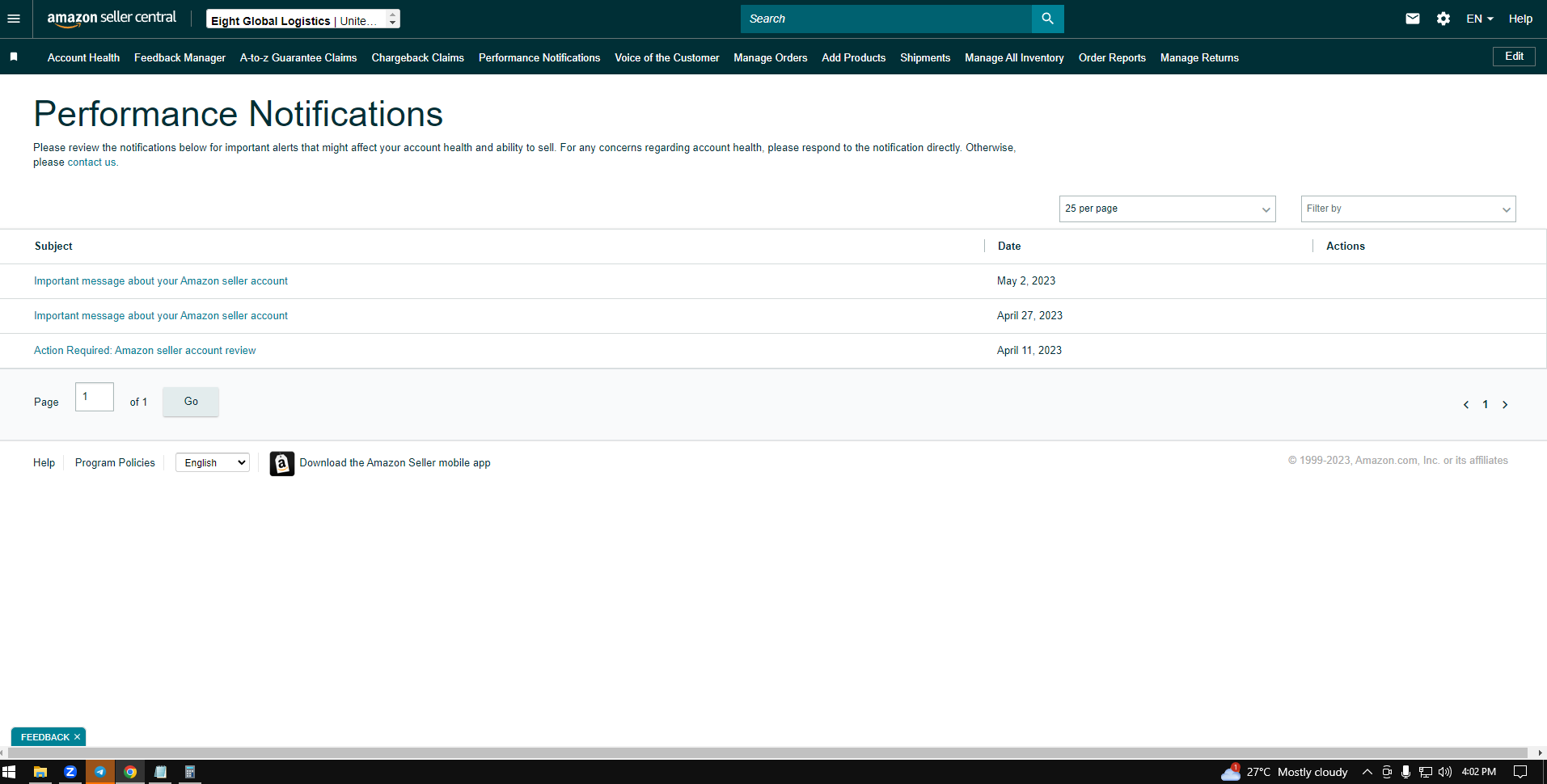Open Chargeback Claims menu item
Image resolution: width=1547 pixels, height=784 pixels.
pos(417,57)
